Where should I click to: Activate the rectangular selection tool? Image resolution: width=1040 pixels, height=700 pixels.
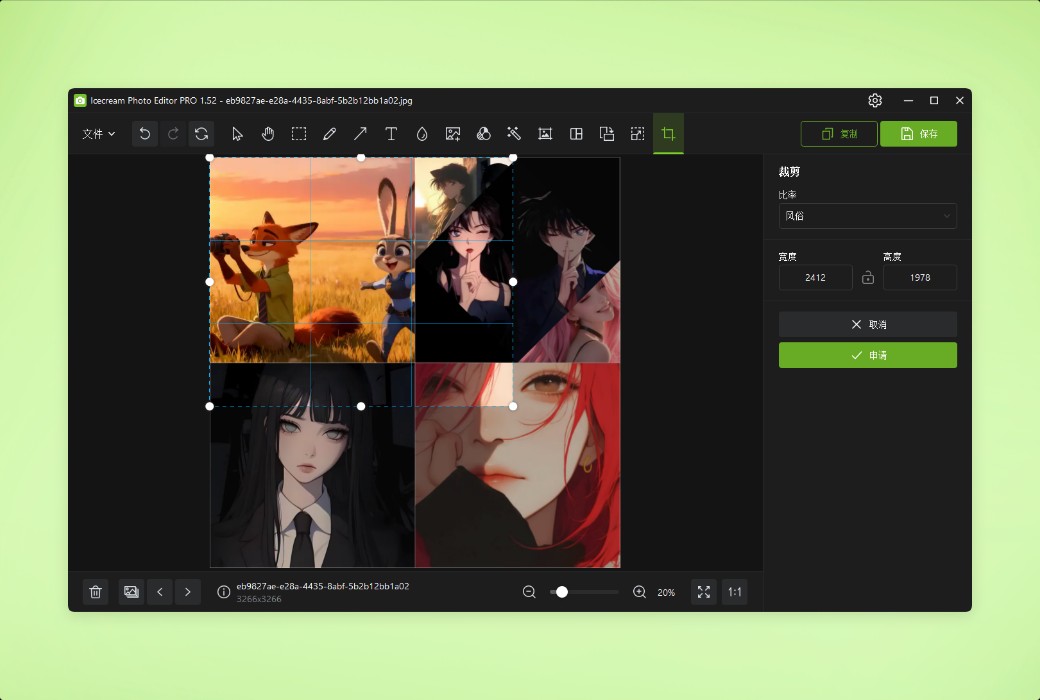[299, 133]
